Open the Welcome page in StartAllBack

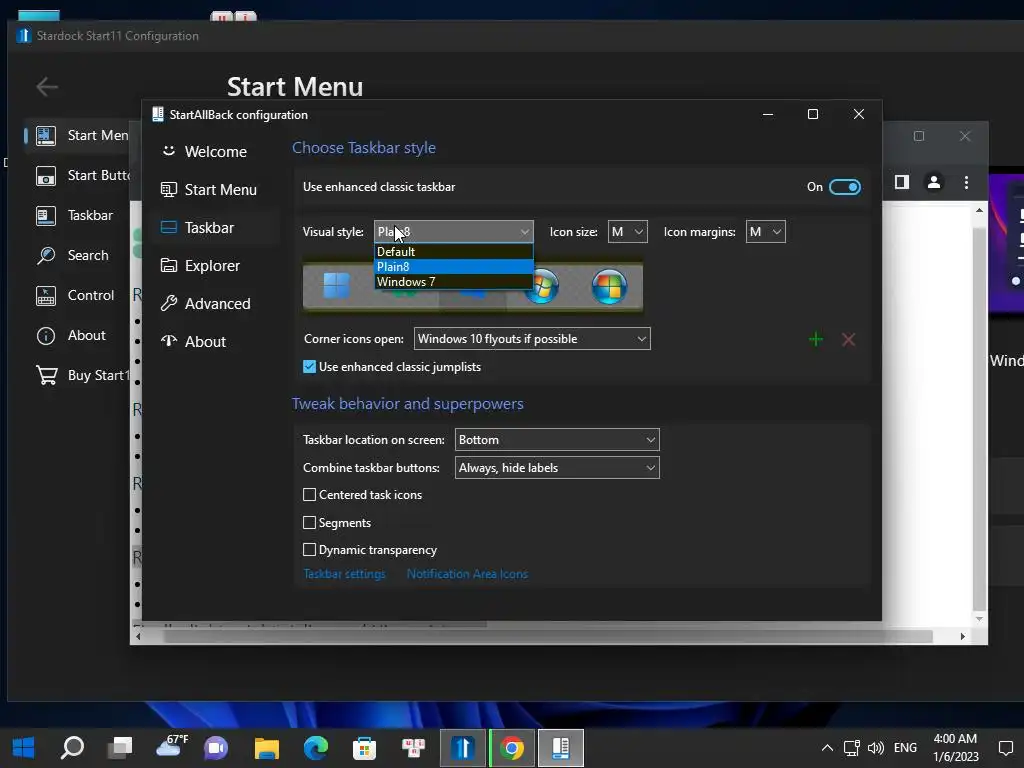point(204,152)
